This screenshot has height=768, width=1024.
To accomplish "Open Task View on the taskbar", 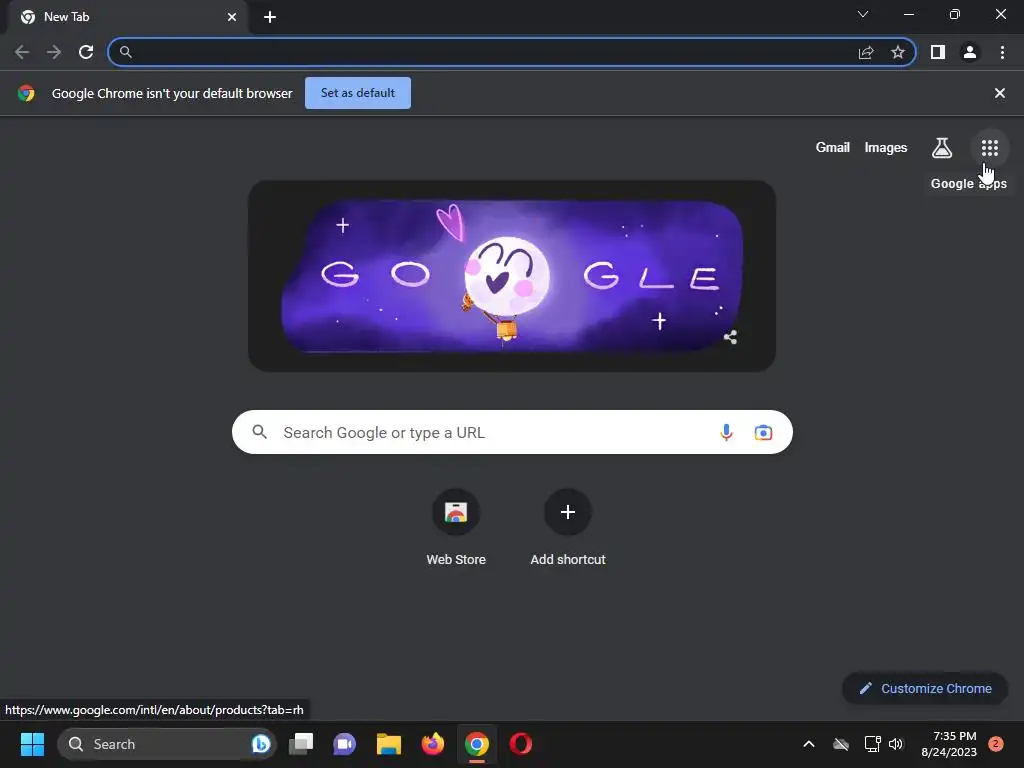I will point(301,744).
